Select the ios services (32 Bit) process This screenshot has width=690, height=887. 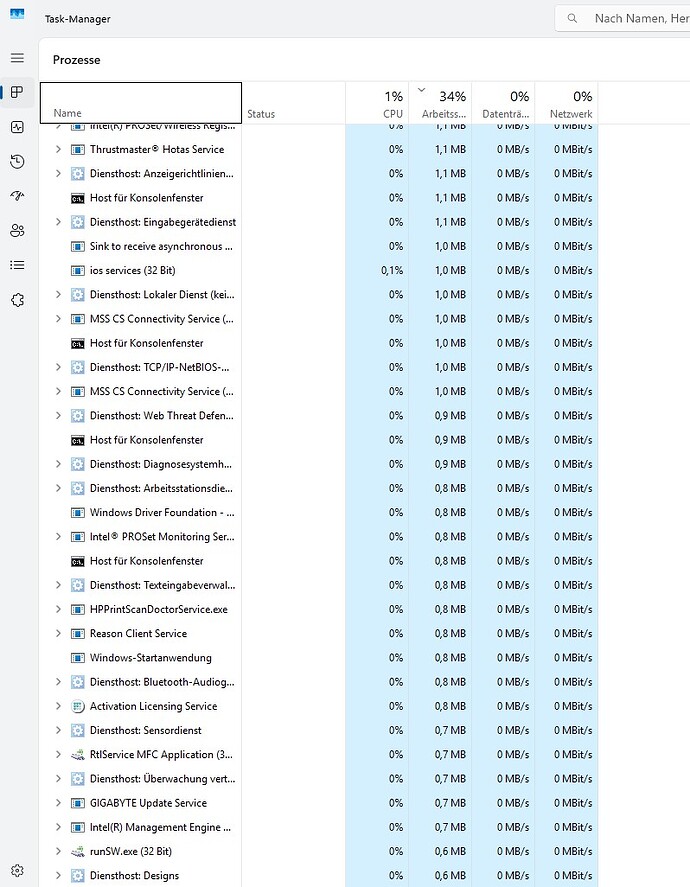click(132, 270)
